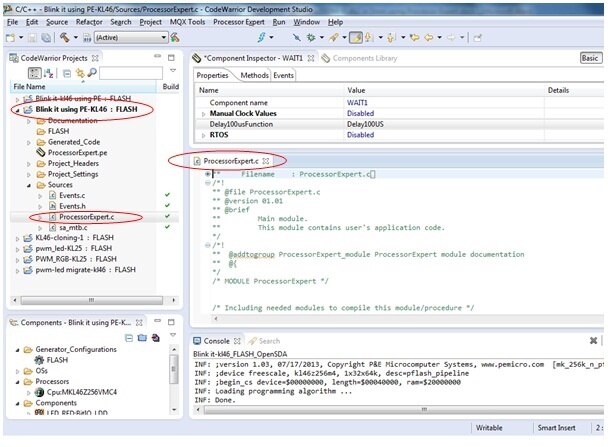Switch to the Methods tab
616x447 pixels.
tap(253, 75)
